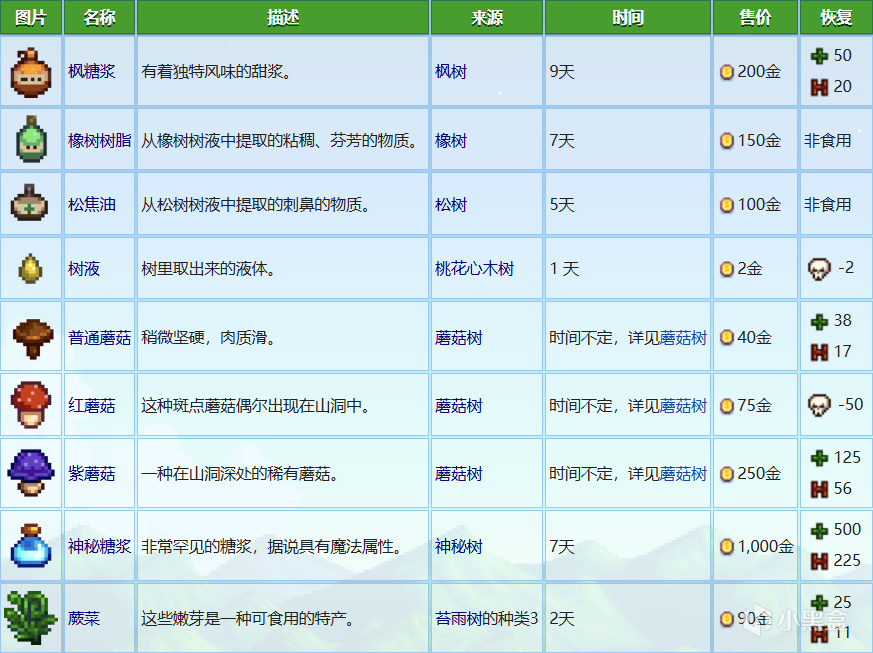The image size is (873, 653).
Task: Click the gold coin icon beside 2金
Action: click(x=727, y=269)
